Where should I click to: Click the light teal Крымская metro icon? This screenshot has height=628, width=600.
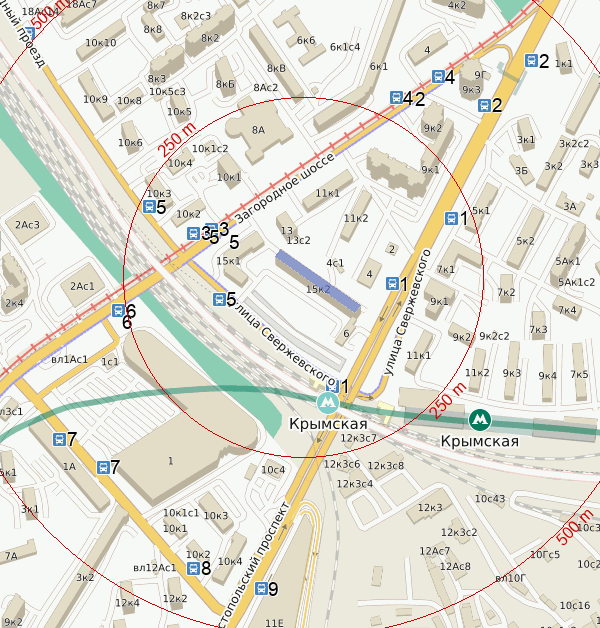328,403
